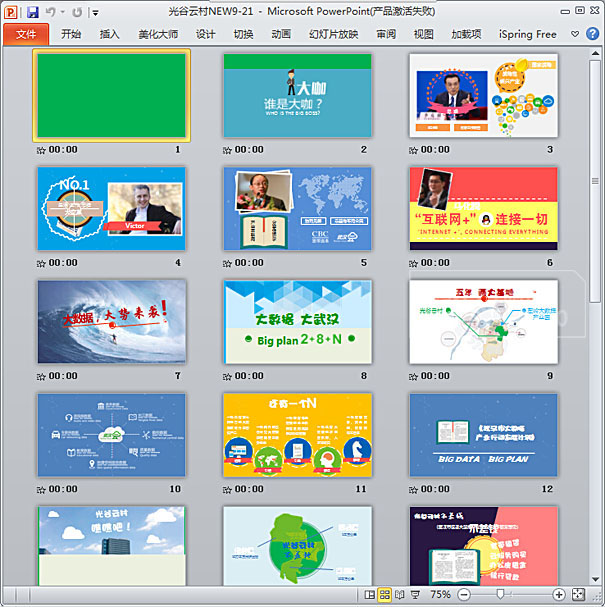This screenshot has height=607, width=605.
Task: Click the Undo arrow icon
Action: [x=50, y=12]
